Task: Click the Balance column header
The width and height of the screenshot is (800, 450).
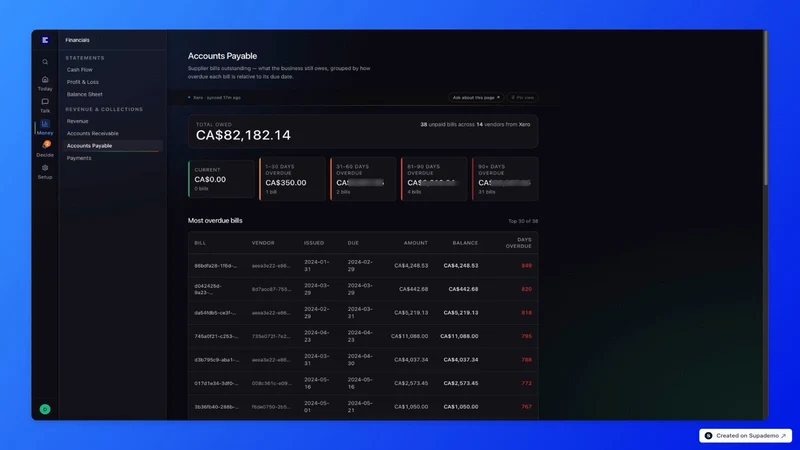Action: click(465, 243)
